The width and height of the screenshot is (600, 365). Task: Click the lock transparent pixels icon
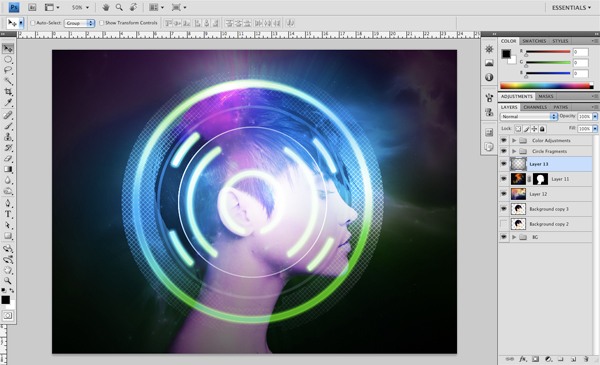point(518,129)
